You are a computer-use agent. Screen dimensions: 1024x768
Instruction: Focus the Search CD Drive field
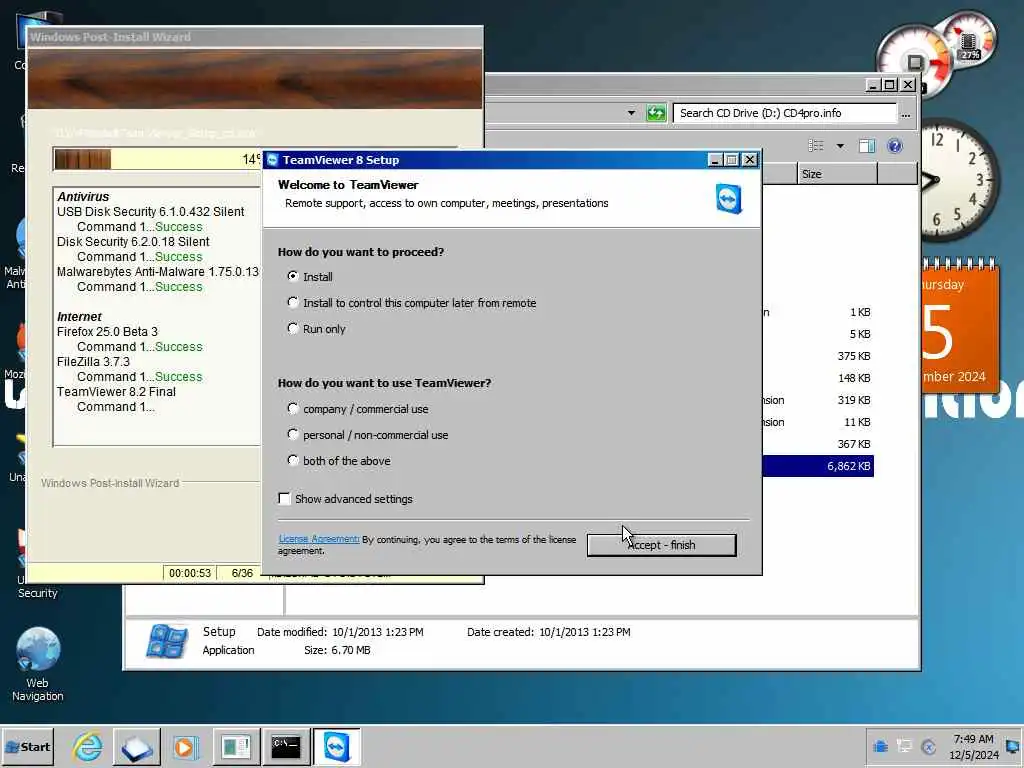click(x=785, y=113)
